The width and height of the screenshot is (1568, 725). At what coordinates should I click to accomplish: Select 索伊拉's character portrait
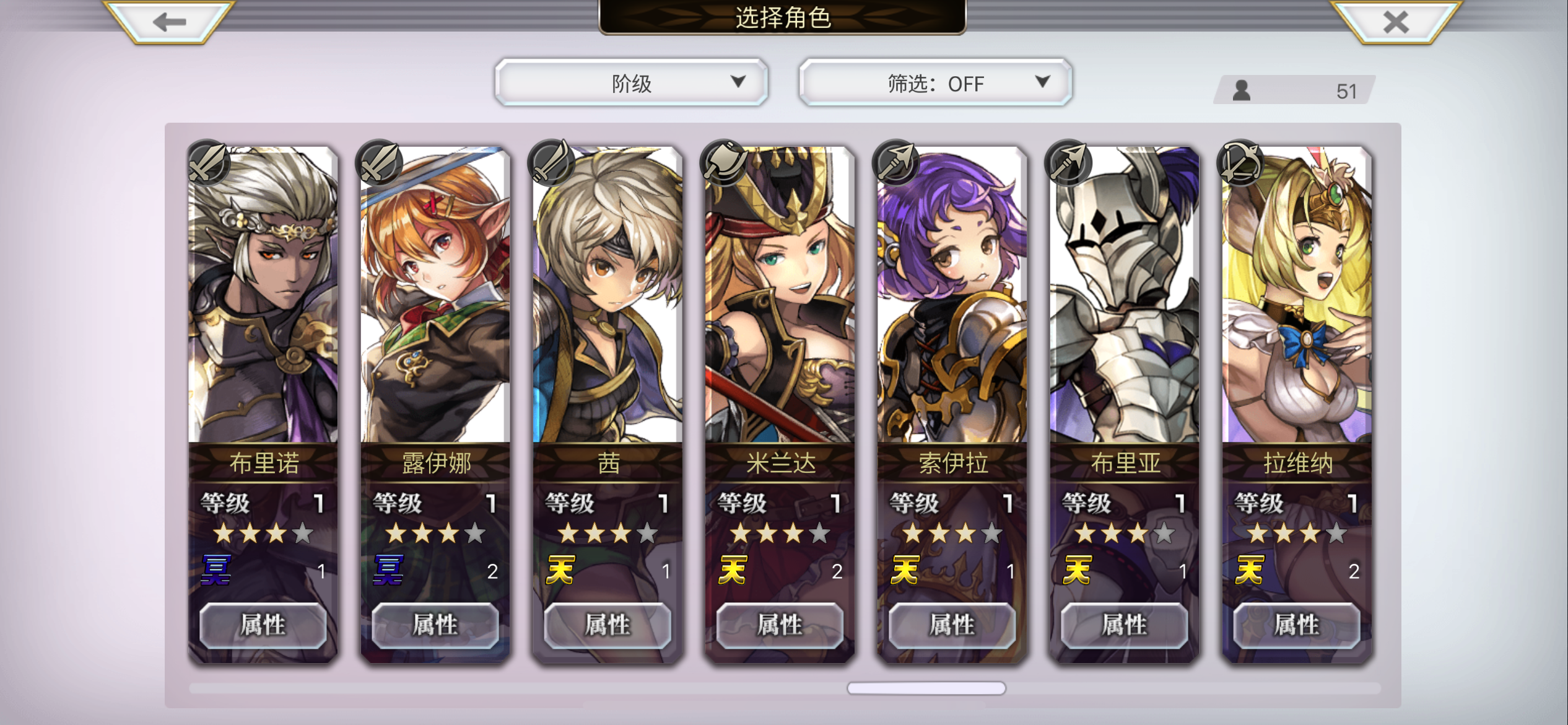tap(952, 294)
